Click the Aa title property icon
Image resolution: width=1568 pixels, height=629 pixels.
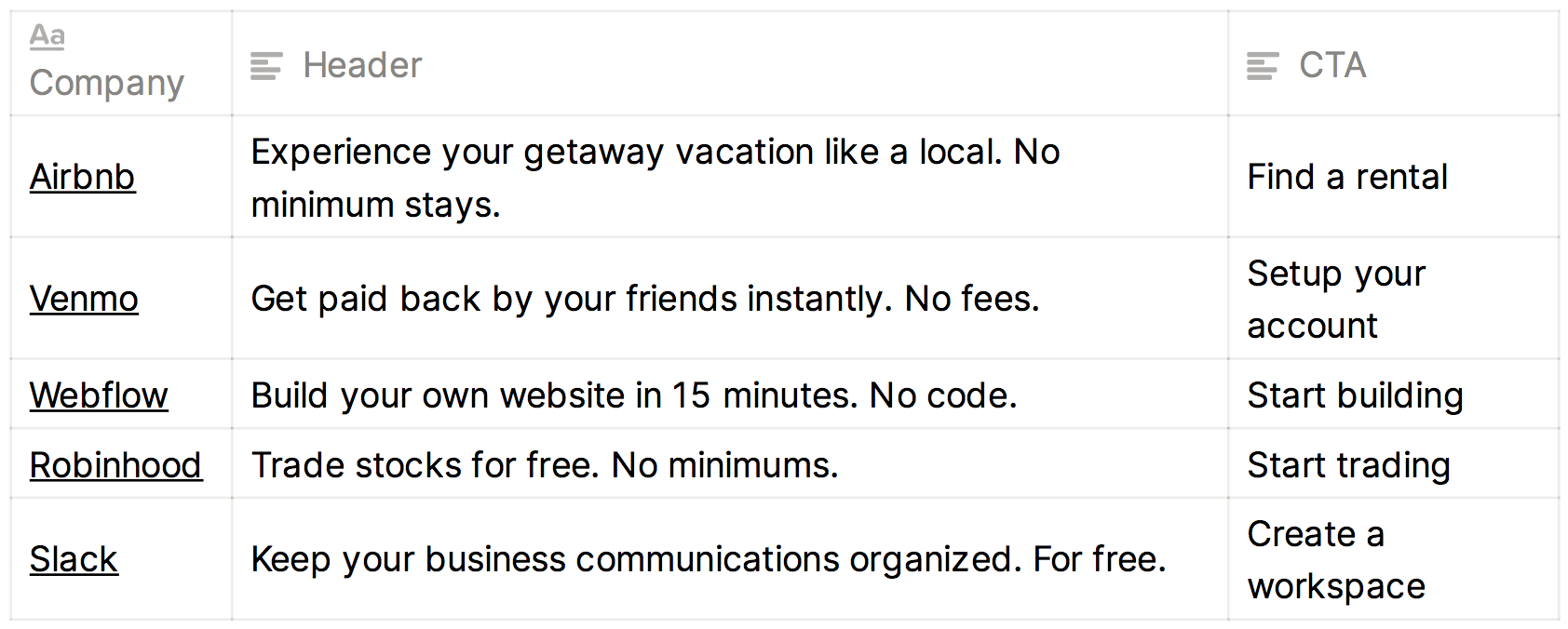click(47, 36)
